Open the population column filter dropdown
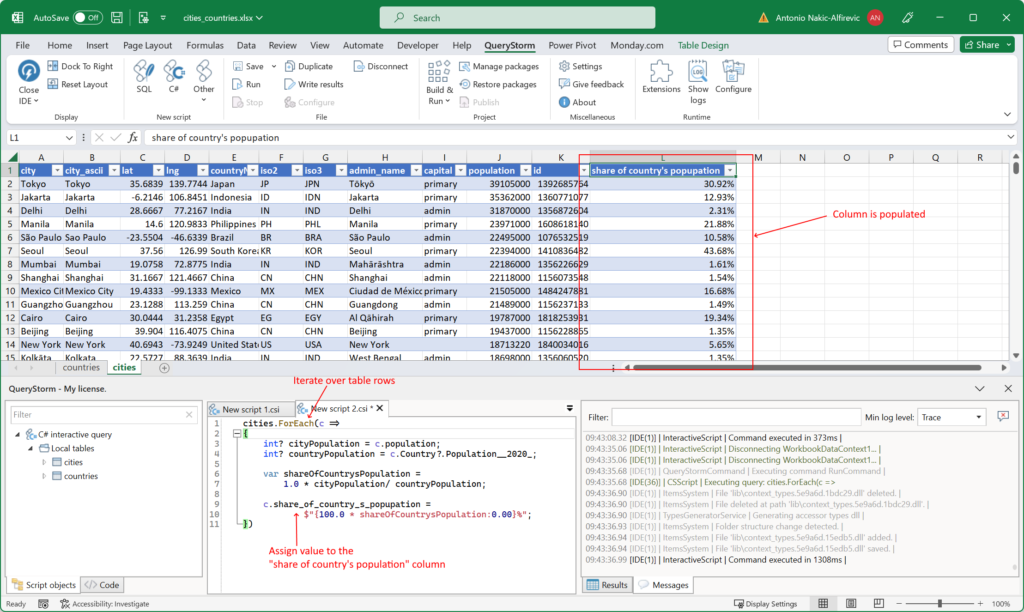Viewport: 1024px width, 612px height. pos(523,171)
